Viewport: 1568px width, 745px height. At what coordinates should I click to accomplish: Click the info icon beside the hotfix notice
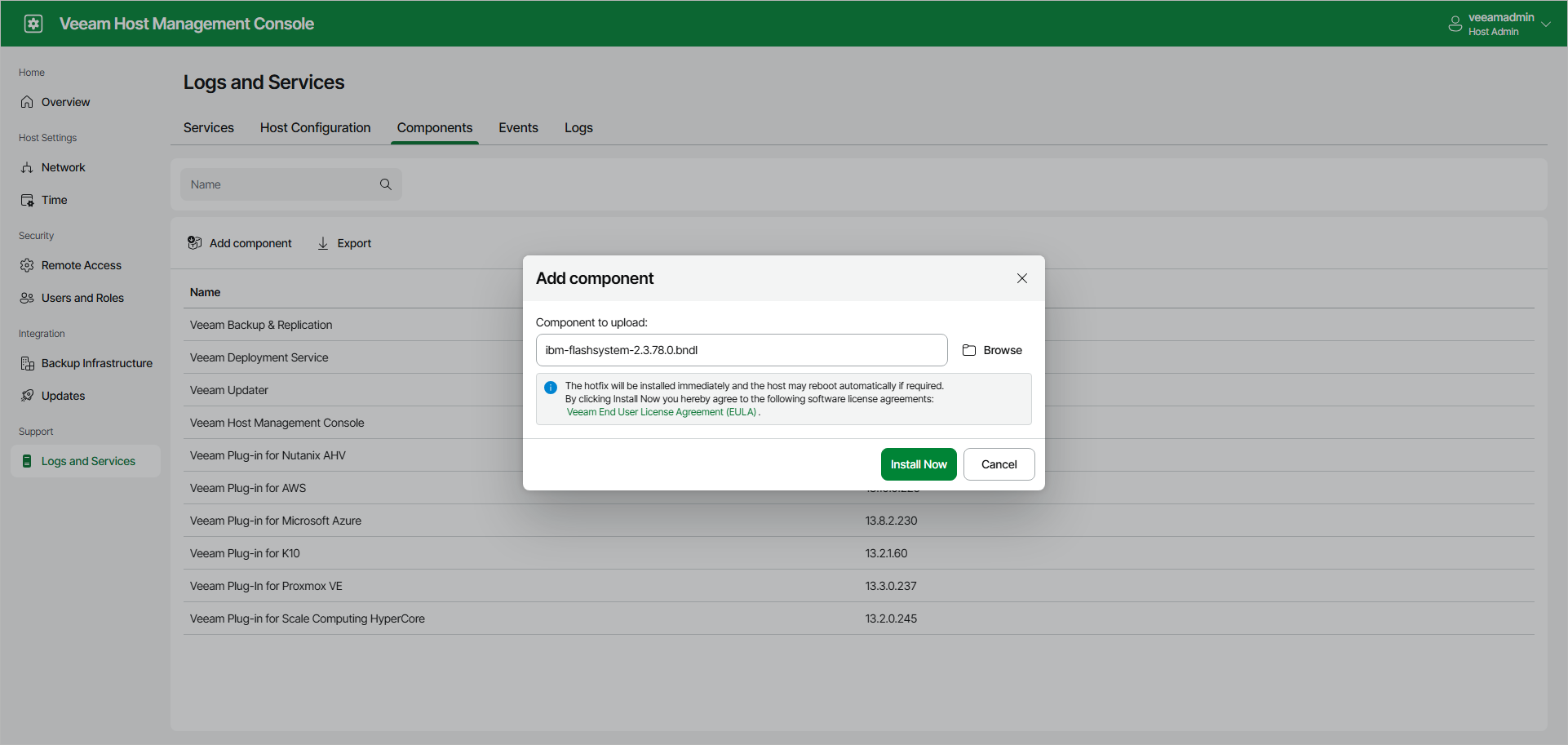coord(551,387)
